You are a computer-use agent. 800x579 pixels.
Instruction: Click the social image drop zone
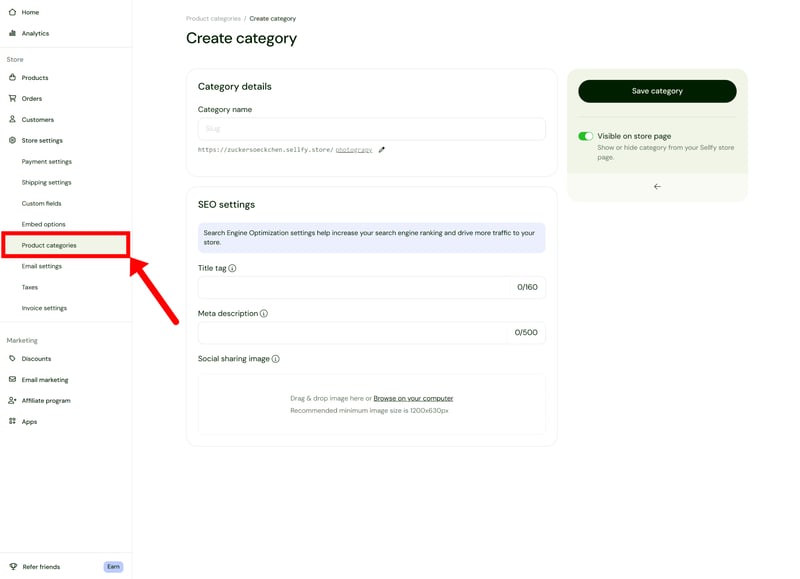pos(371,404)
